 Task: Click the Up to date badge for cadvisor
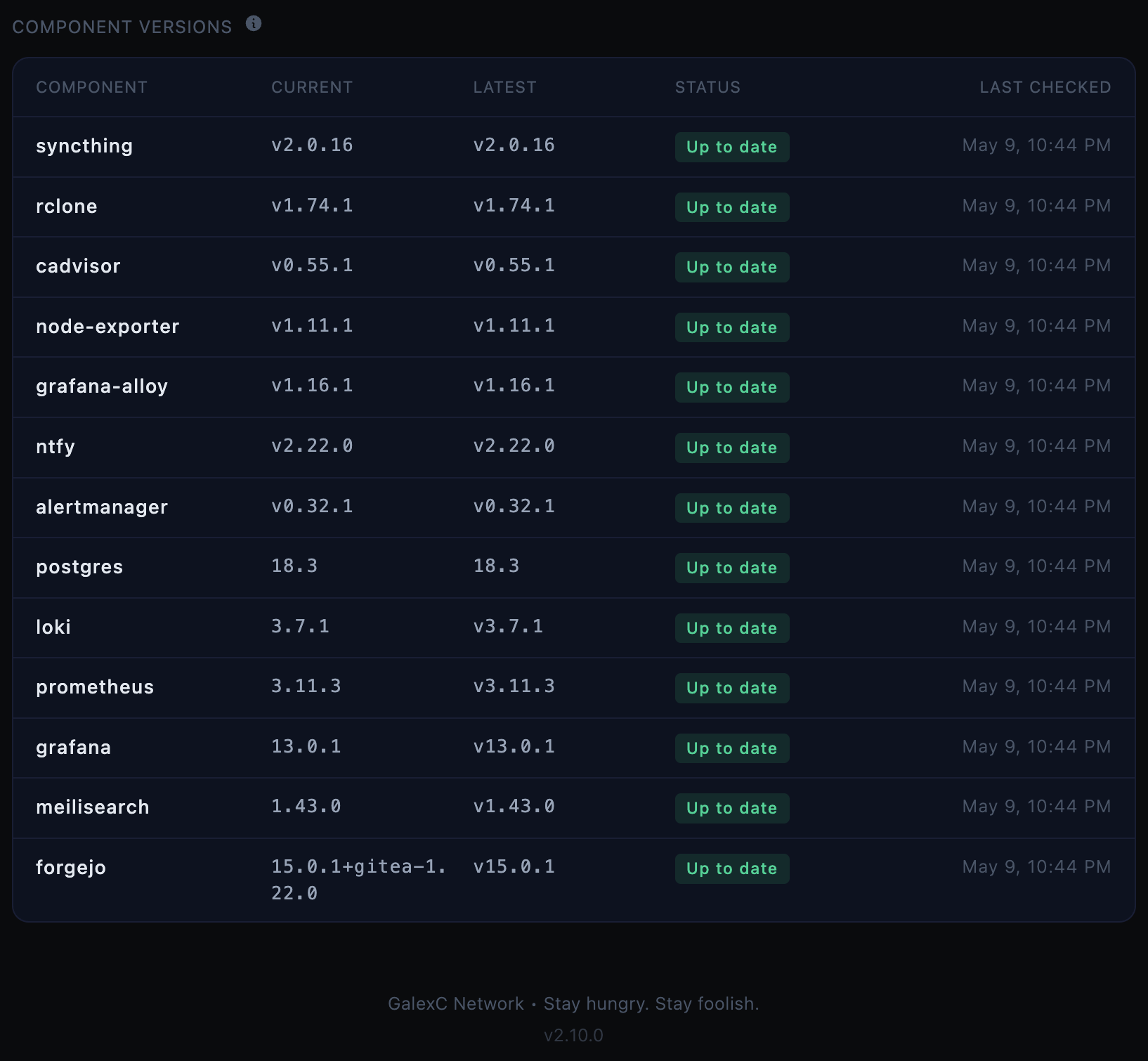732,267
